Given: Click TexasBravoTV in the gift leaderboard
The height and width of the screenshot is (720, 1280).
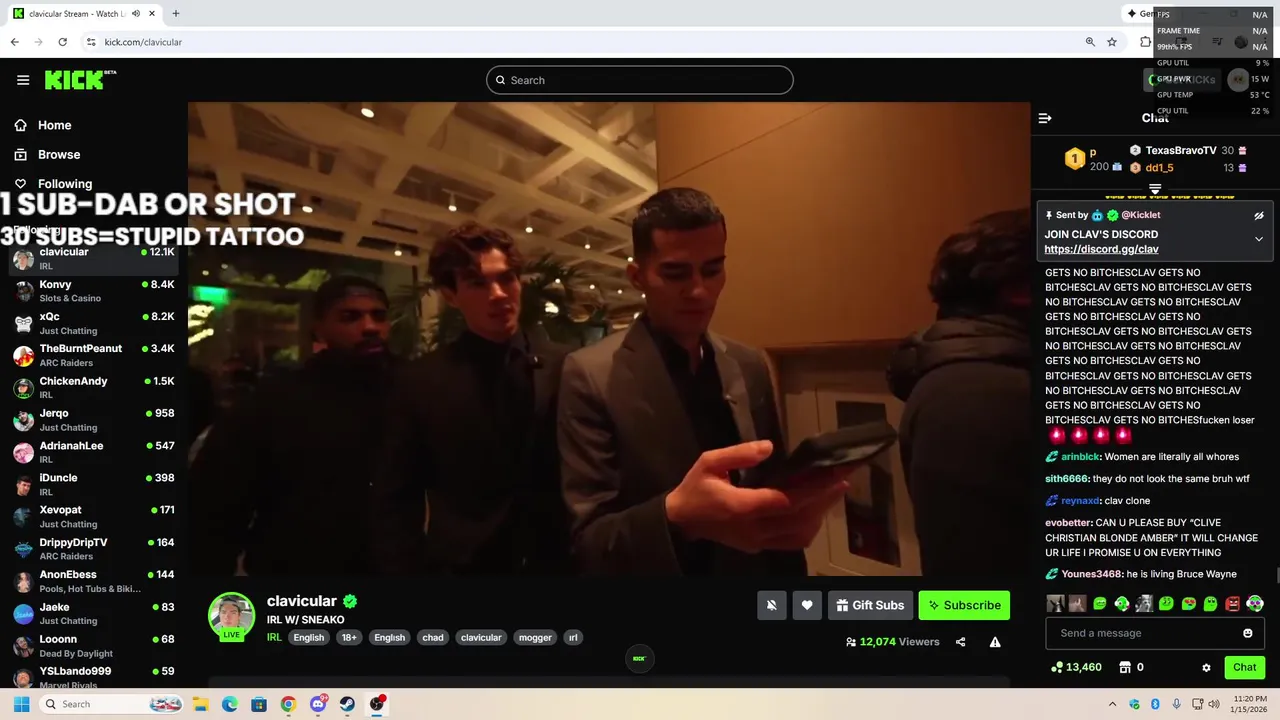Looking at the screenshot, I should click(1181, 150).
